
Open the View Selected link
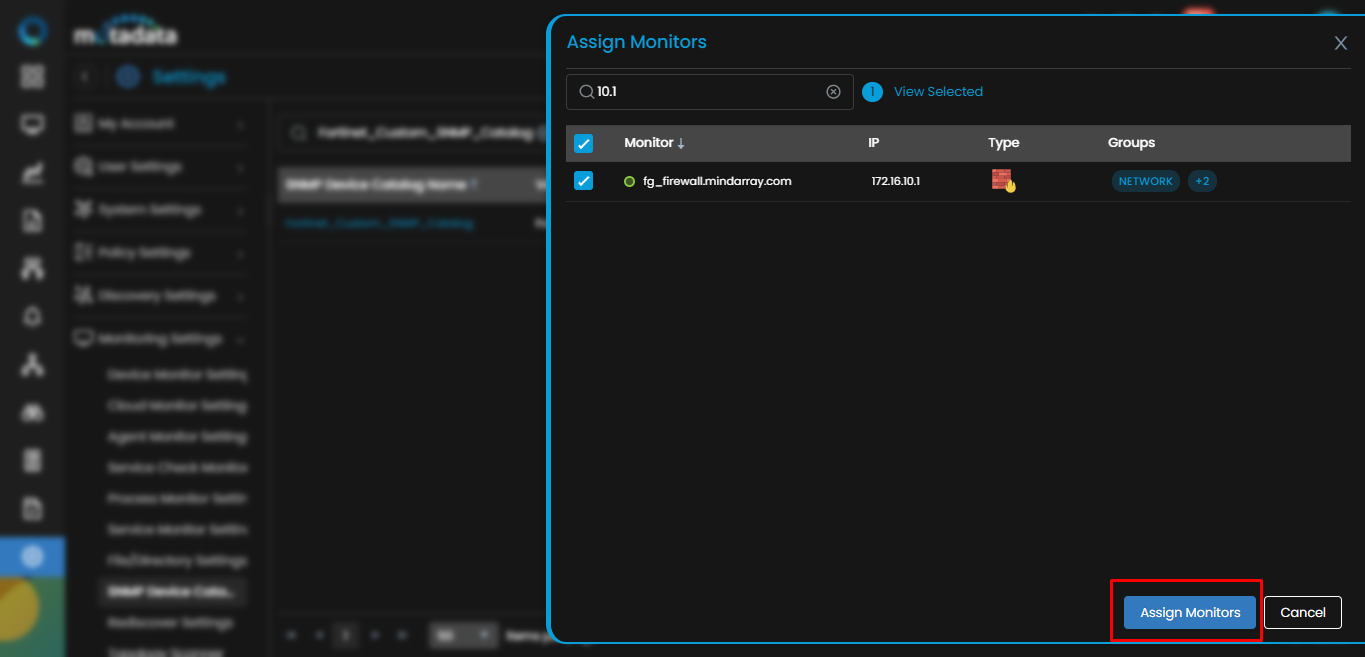coord(938,91)
